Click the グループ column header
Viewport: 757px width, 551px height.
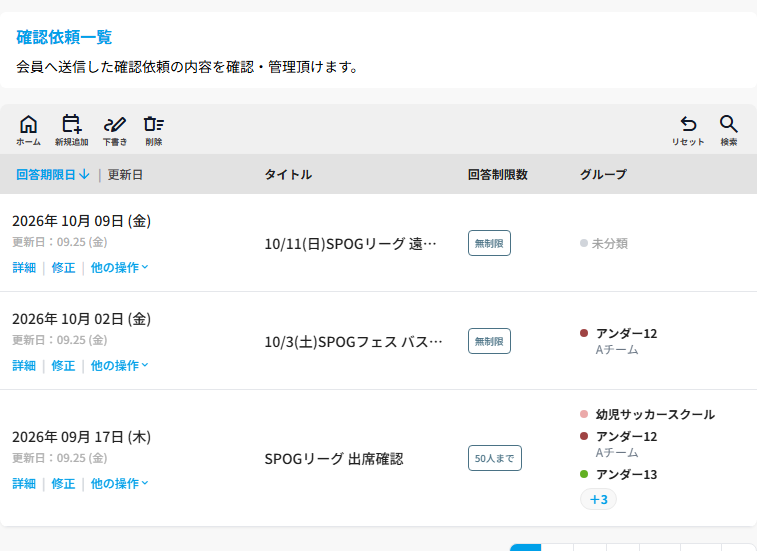tap(603, 174)
